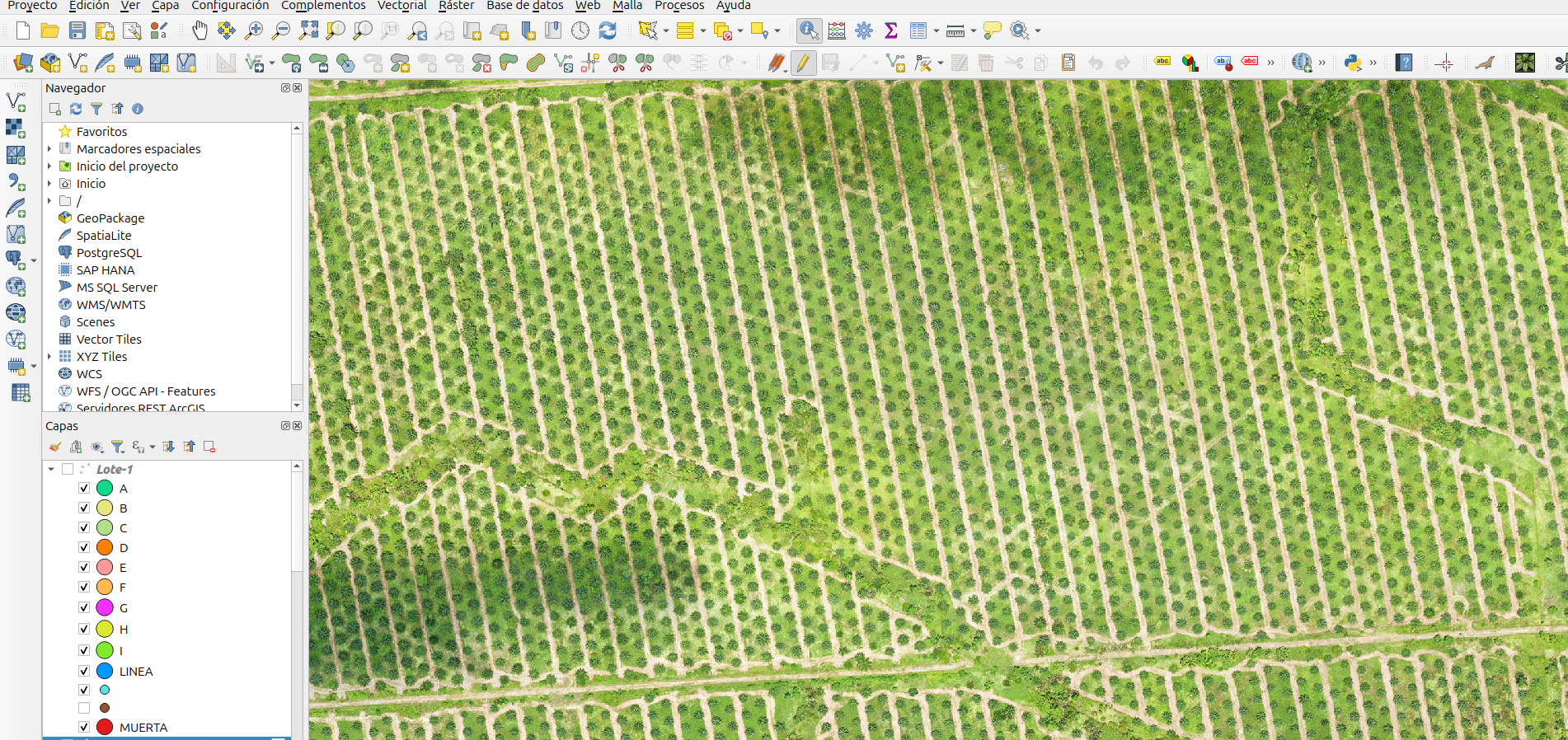Image resolution: width=1568 pixels, height=740 pixels.
Task: Toggle editing with the pencil icon
Action: (x=803, y=63)
